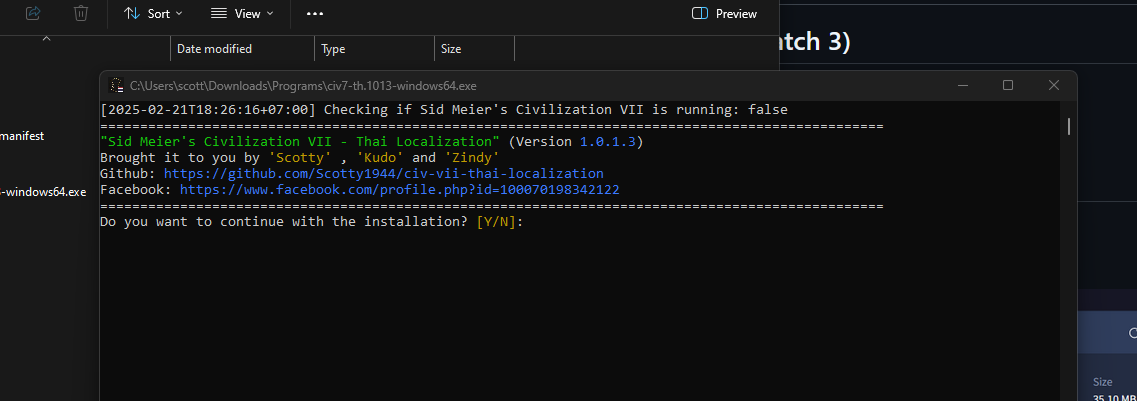Screen dimensions: 1137x401
Task: Click the timestamp checking-if-running log line
Action: coord(444,110)
